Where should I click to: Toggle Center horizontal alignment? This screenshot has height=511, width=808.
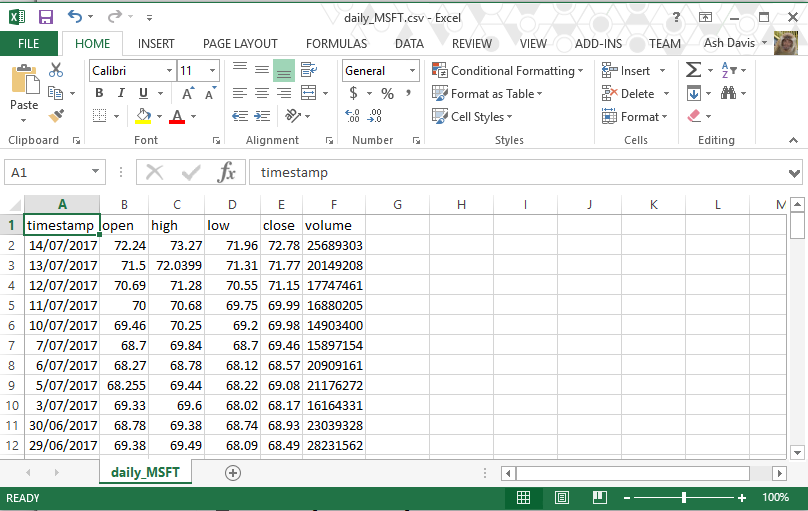tap(262, 93)
